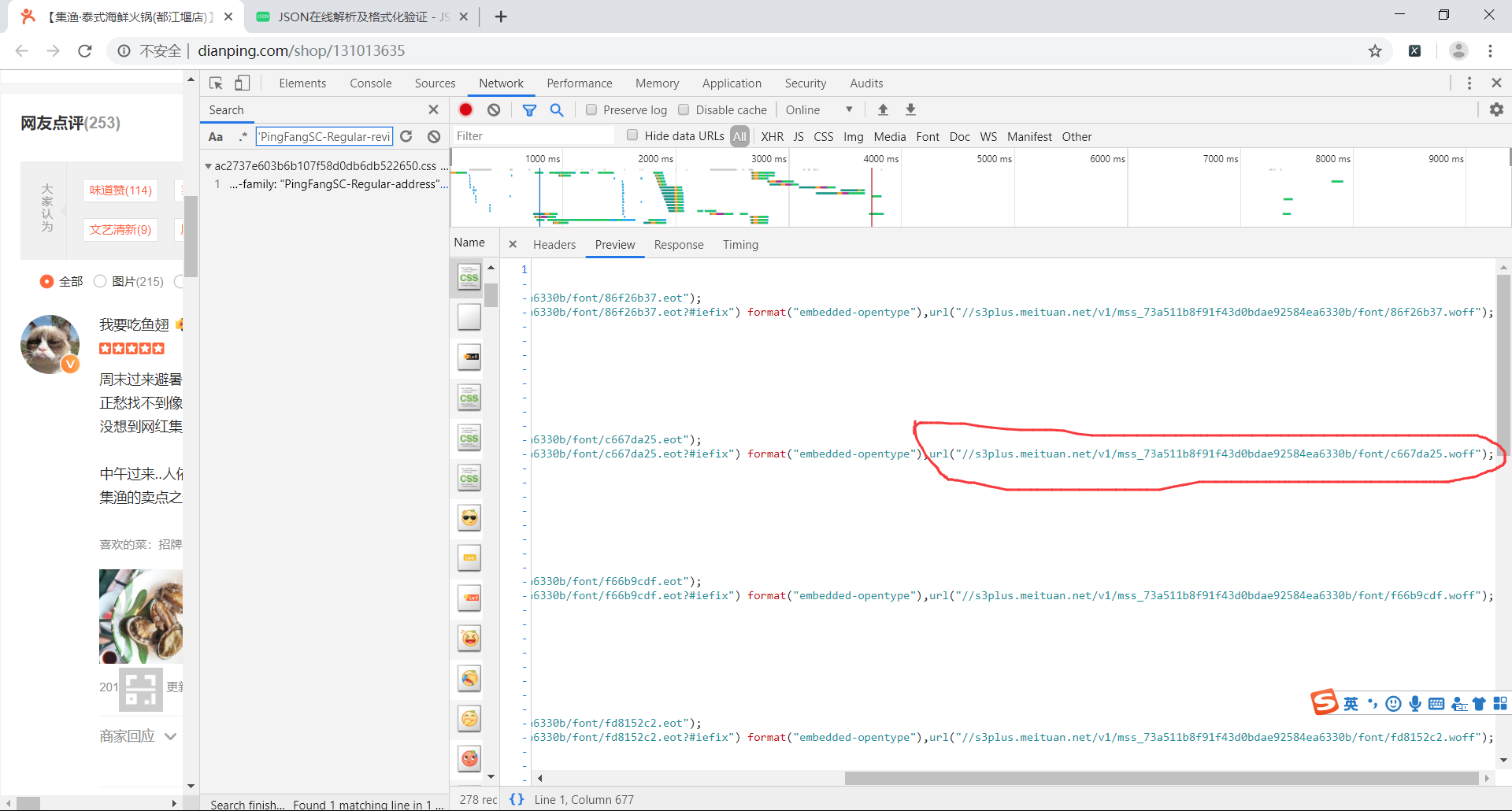Click the Filter text input field
1512x811 pixels.
[x=534, y=136]
